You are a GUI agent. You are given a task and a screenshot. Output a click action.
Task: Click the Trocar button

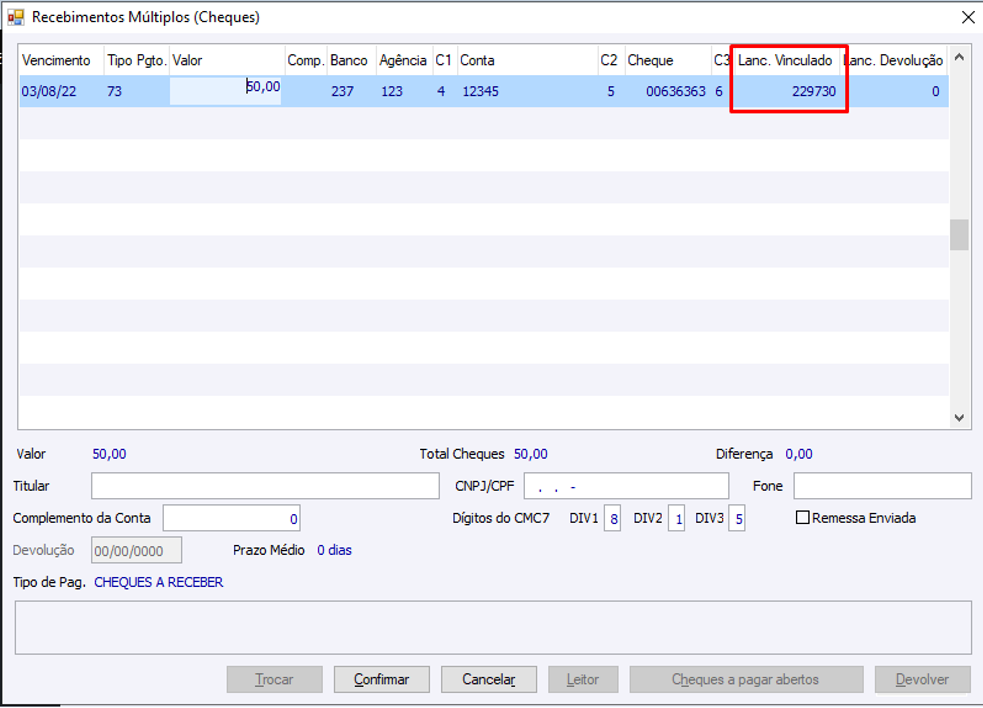point(274,679)
